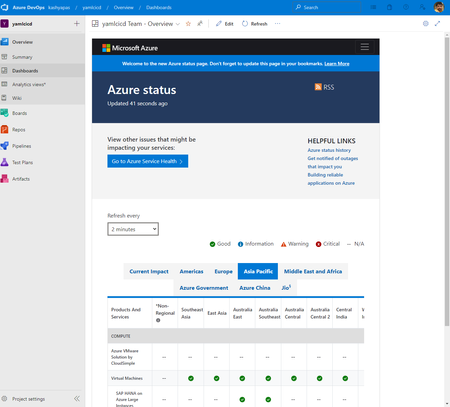Open the Marketplace shopping bag icon
This screenshot has width=450, height=407.
(x=389, y=7)
